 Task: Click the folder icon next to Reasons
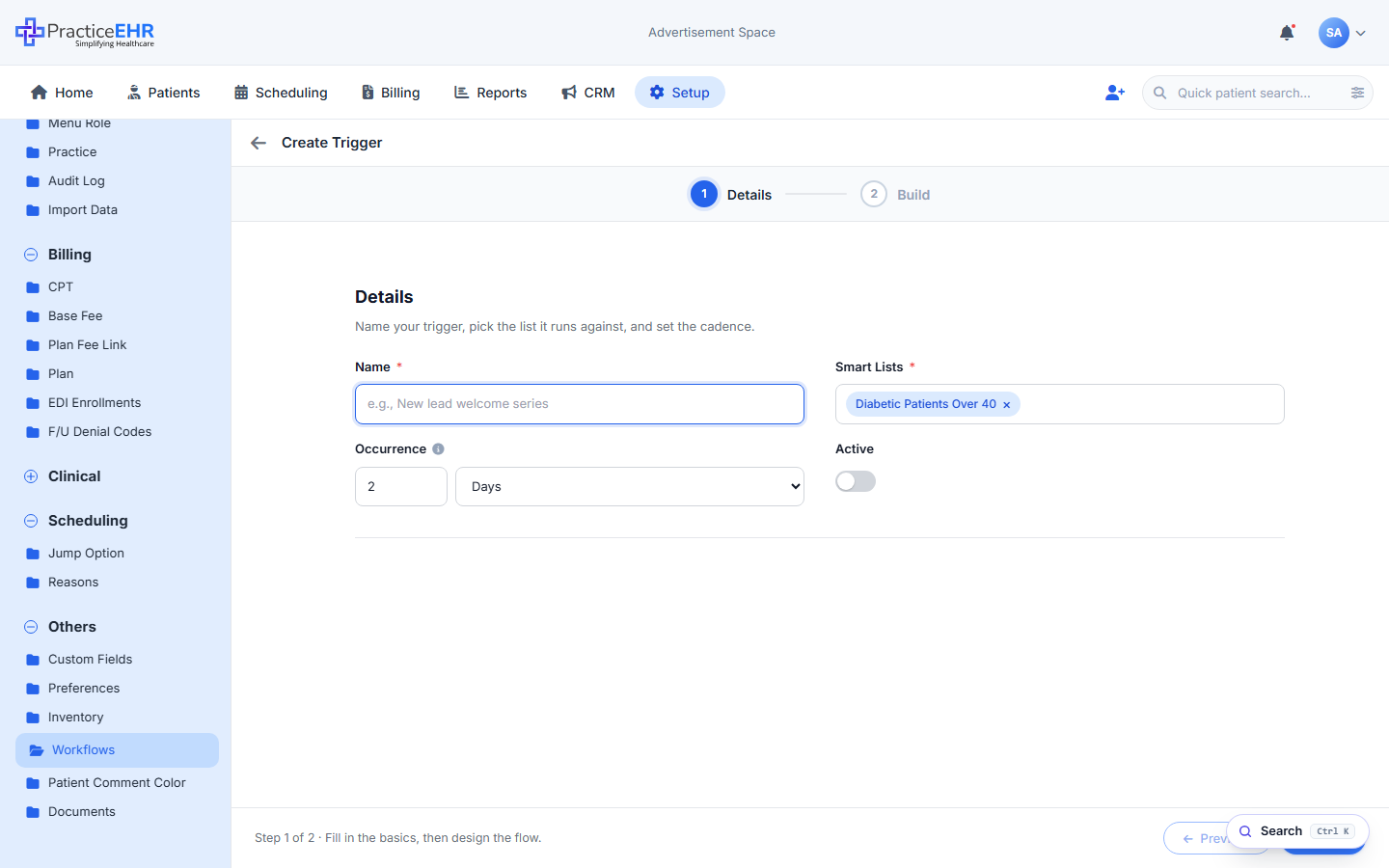[x=33, y=583]
